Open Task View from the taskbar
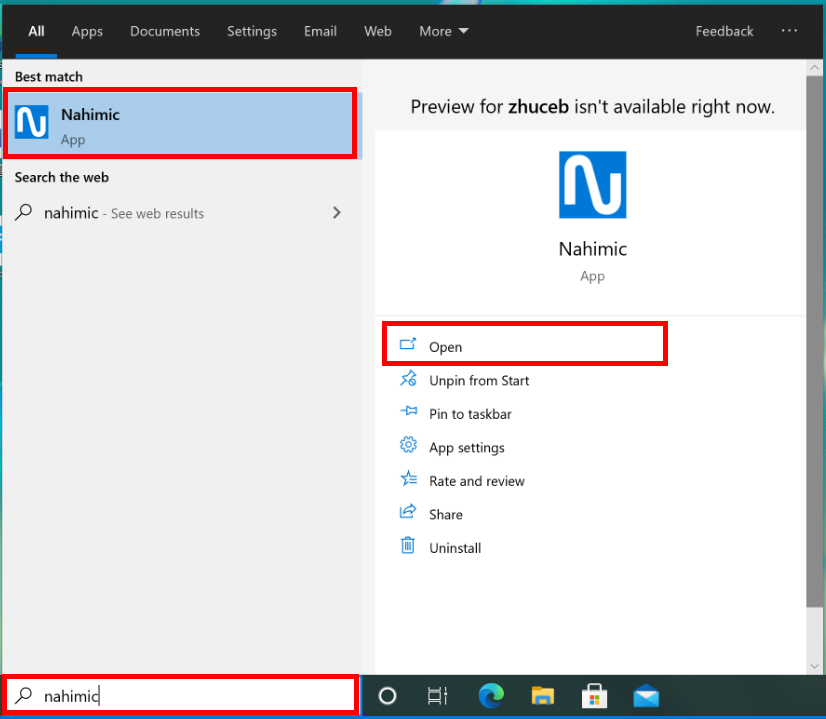Viewport: 826px width, 719px height. [437, 696]
